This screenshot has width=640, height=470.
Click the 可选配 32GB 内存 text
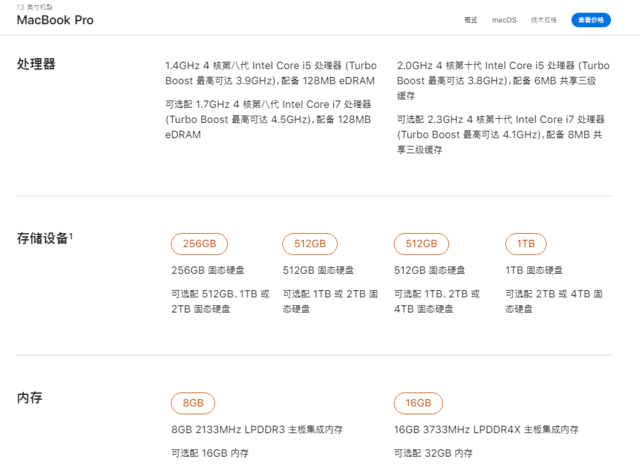(433, 453)
